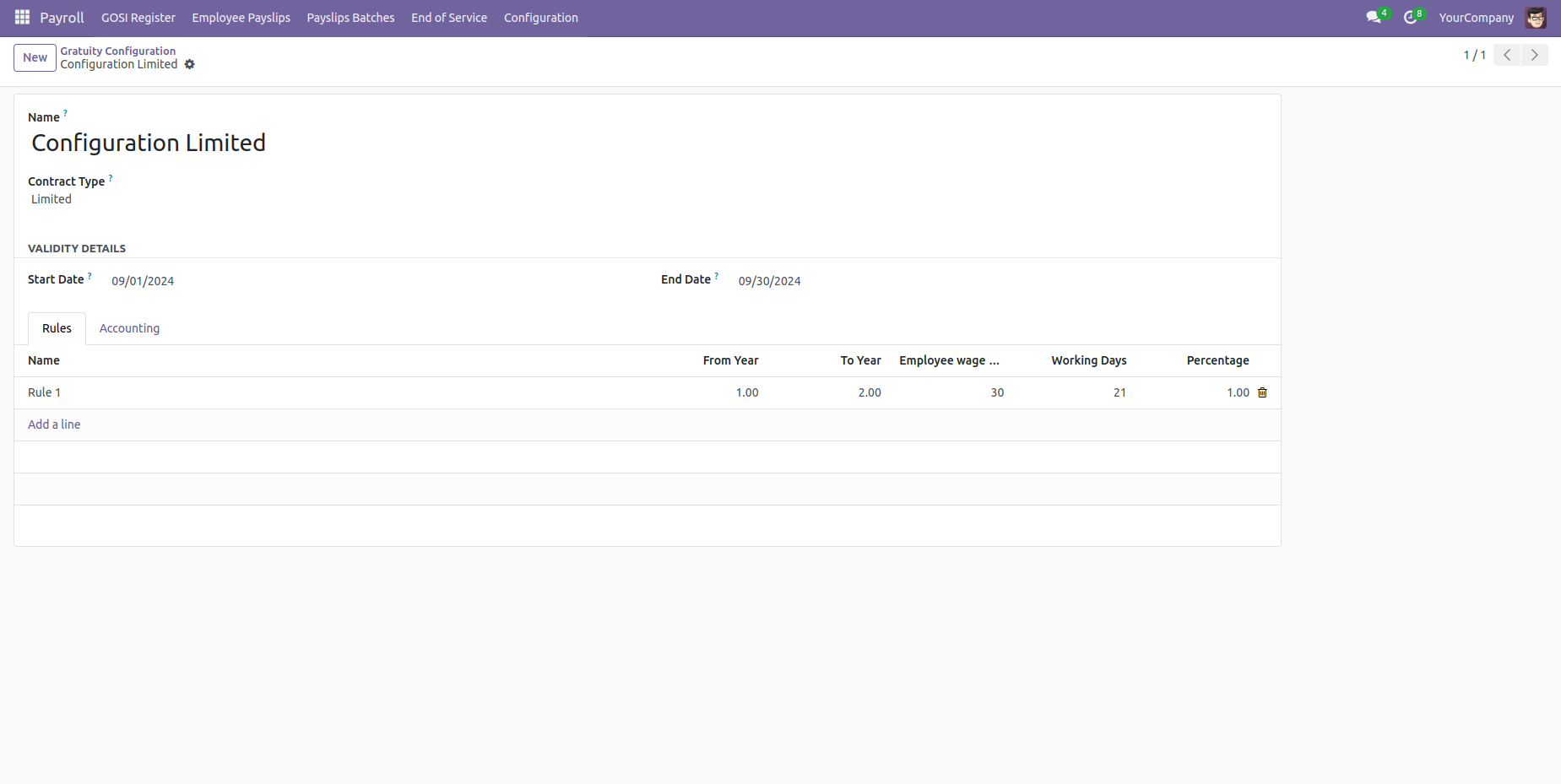Viewport: 1561px width, 784px height.
Task: Click the user avatar picture
Action: point(1536,18)
